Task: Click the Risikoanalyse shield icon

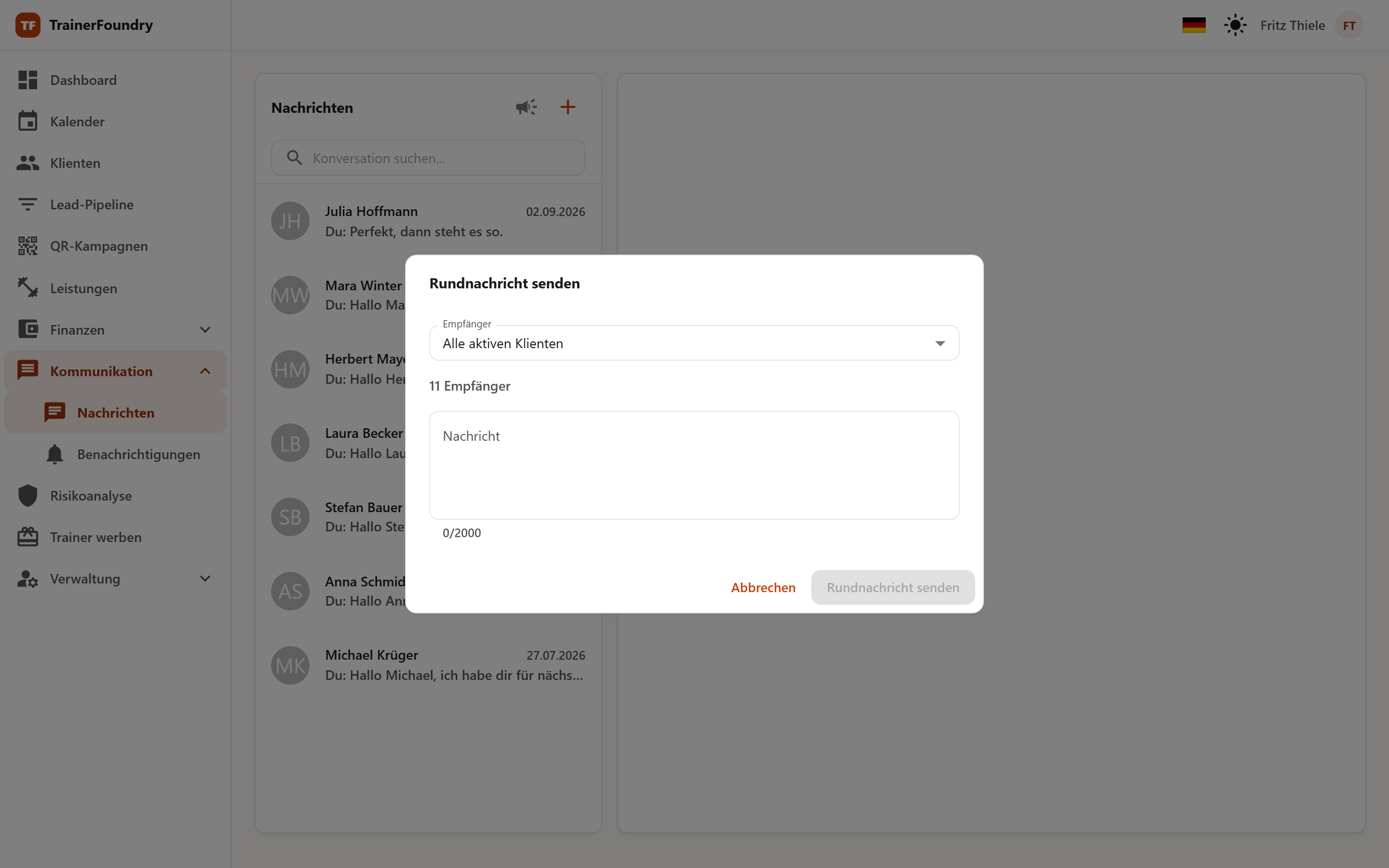Action: pyautogui.click(x=27, y=495)
